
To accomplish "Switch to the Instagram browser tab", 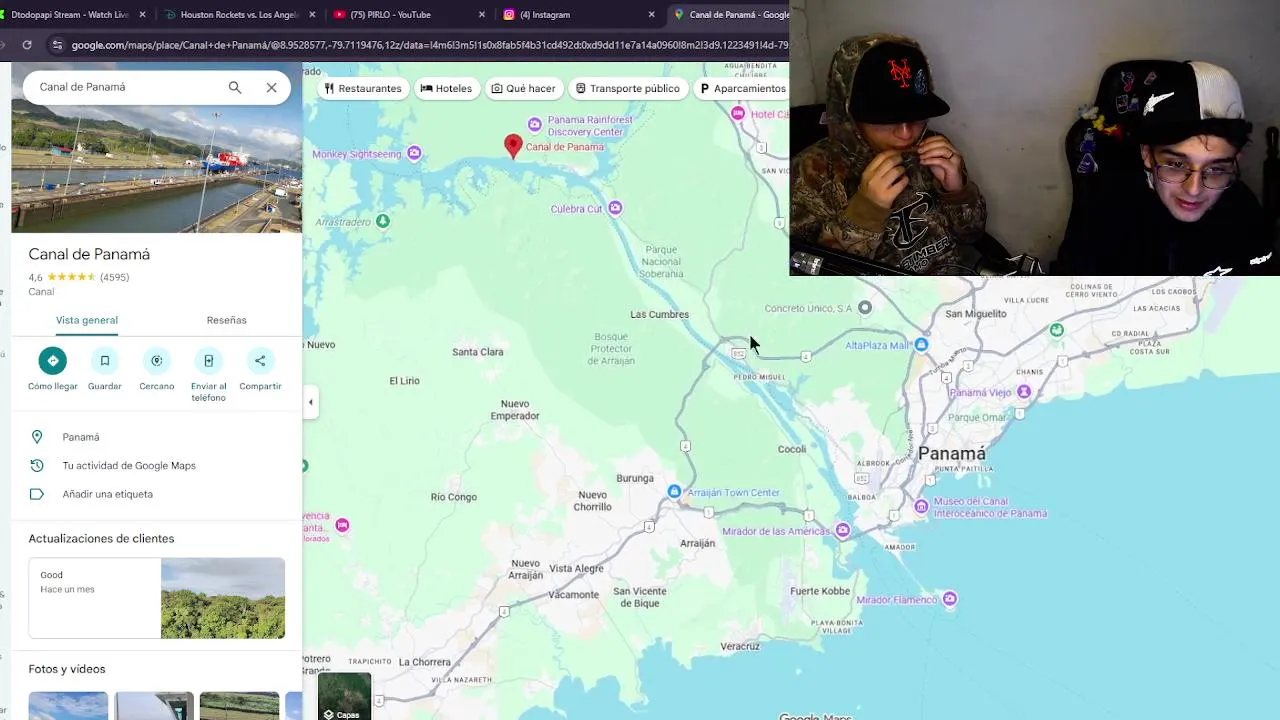I will point(578,15).
